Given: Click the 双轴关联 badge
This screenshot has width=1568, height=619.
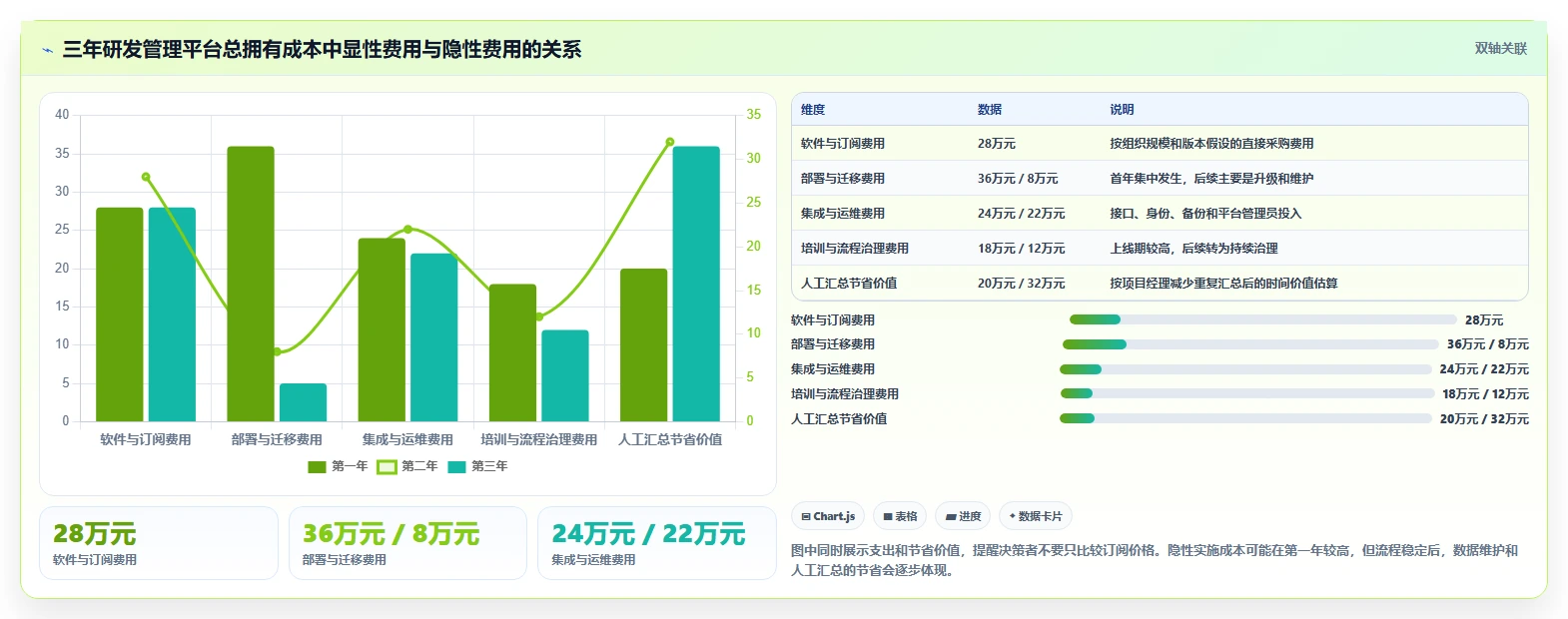Looking at the screenshot, I should (1500, 48).
